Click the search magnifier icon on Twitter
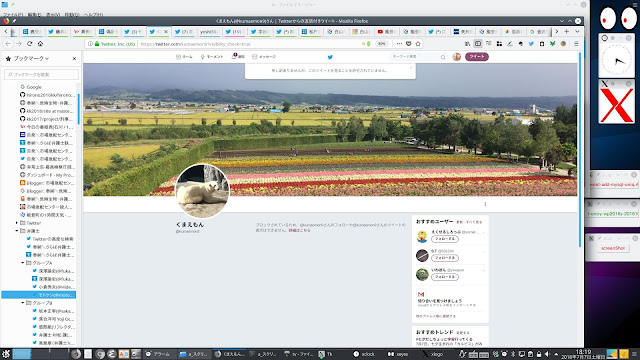Screen dimensions: 640x360 point(443,57)
